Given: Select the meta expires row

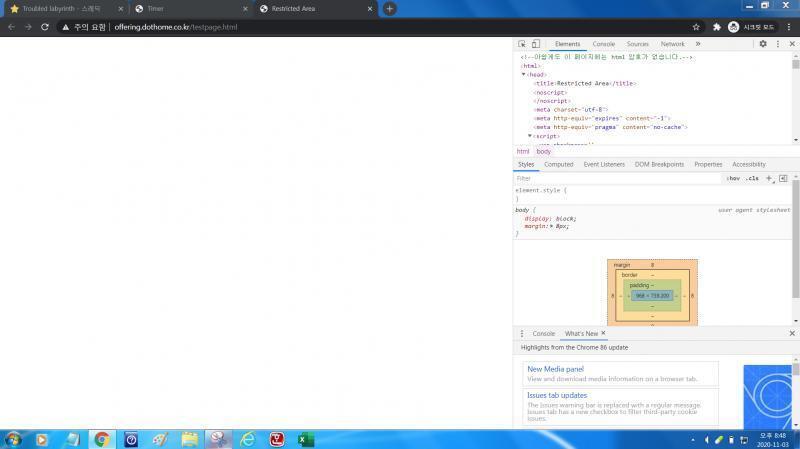Looking at the screenshot, I should [x=602, y=118].
